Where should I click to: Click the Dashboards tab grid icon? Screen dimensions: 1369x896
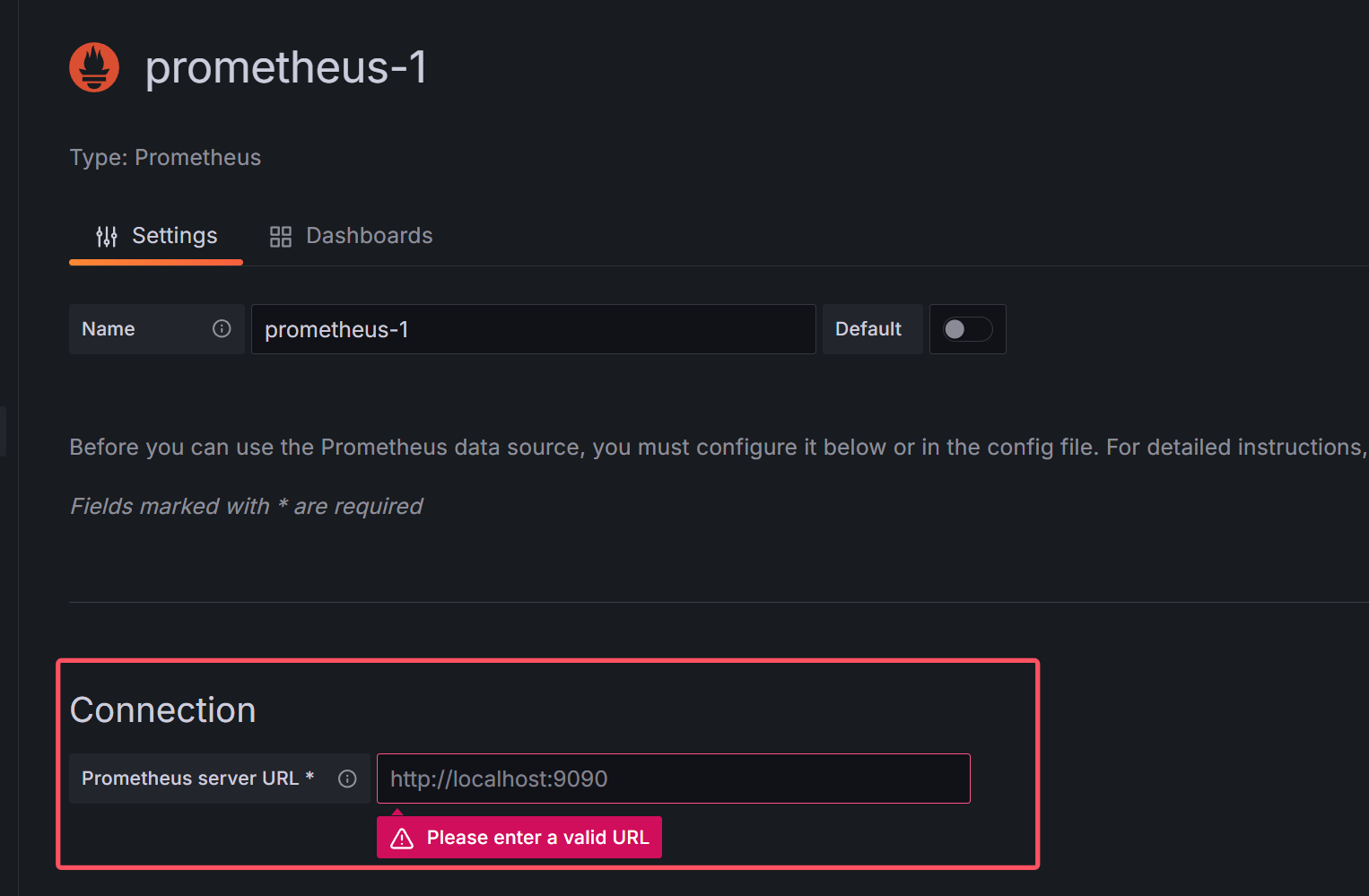tap(281, 237)
